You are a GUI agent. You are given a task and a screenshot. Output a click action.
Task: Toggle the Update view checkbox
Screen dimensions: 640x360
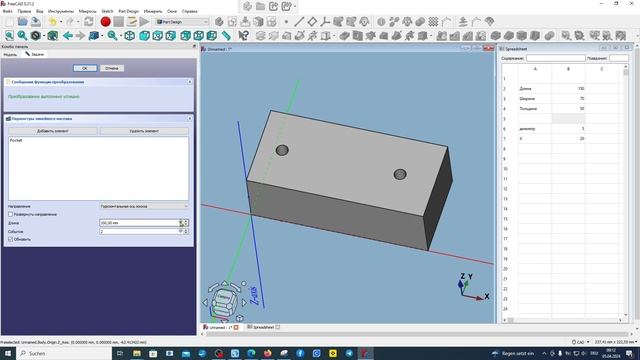pyautogui.click(x=11, y=239)
